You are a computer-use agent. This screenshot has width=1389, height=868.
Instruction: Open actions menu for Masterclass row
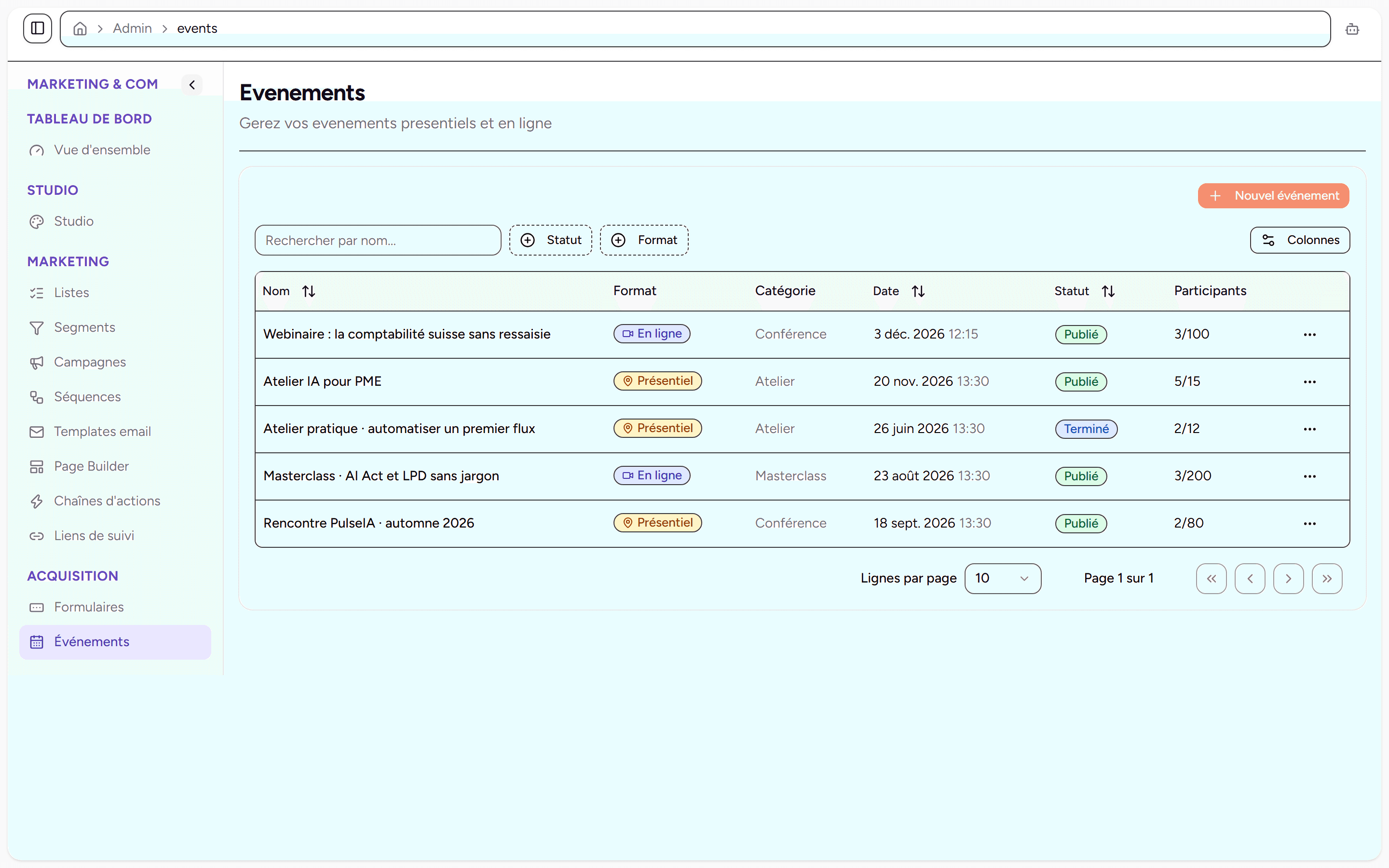[x=1309, y=476]
